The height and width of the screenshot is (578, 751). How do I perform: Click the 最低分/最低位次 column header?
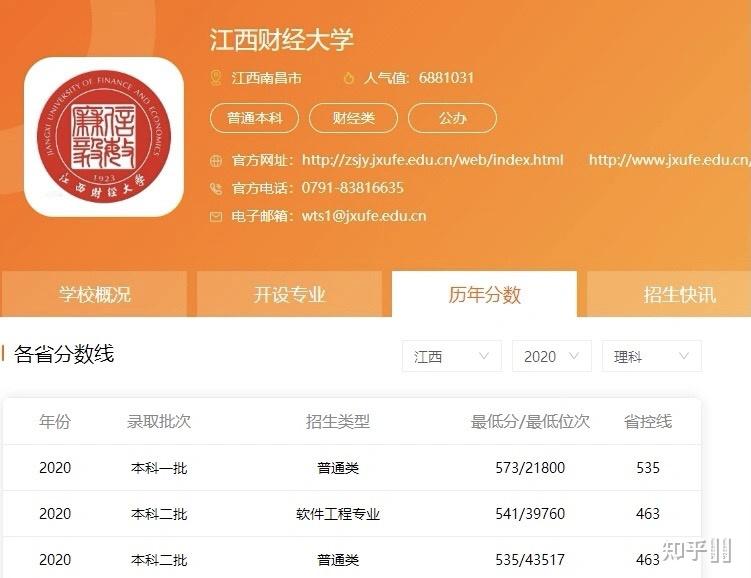point(530,421)
